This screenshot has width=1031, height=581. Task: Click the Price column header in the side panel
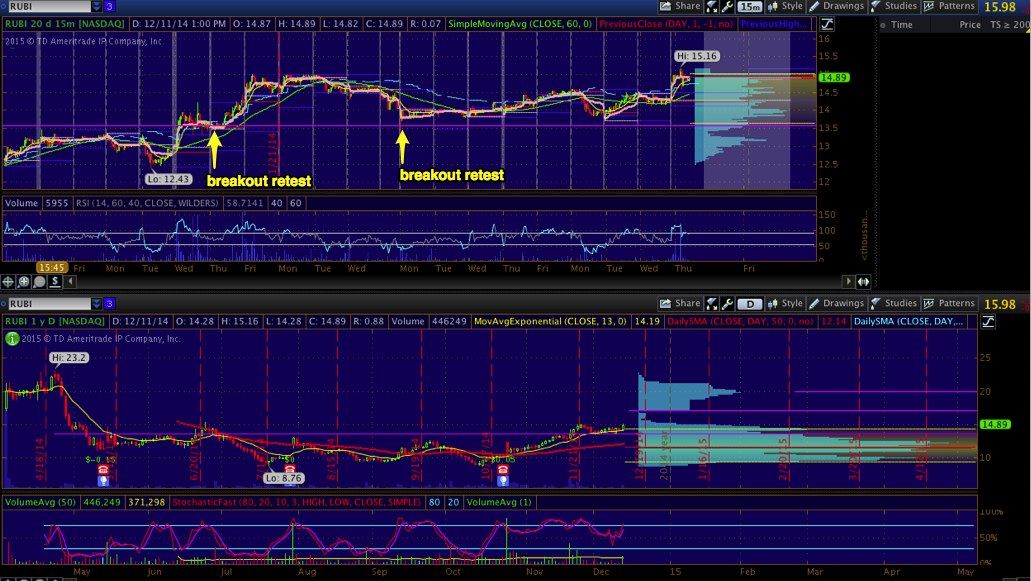pos(969,24)
